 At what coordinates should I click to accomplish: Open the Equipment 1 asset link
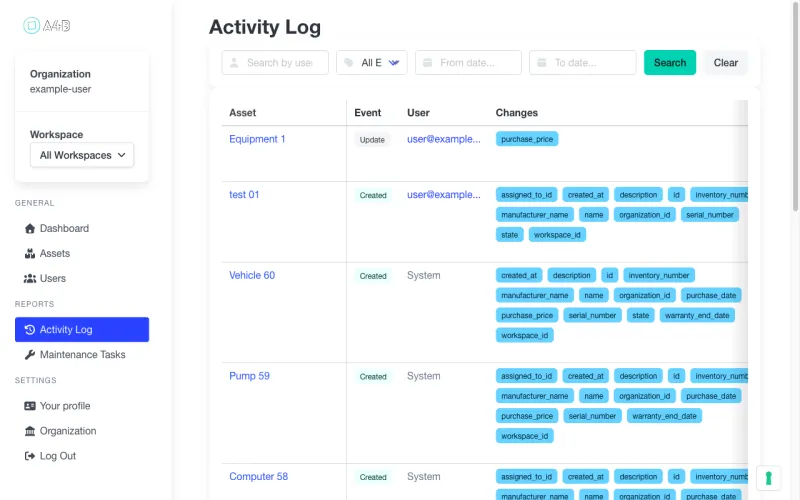[x=257, y=139]
